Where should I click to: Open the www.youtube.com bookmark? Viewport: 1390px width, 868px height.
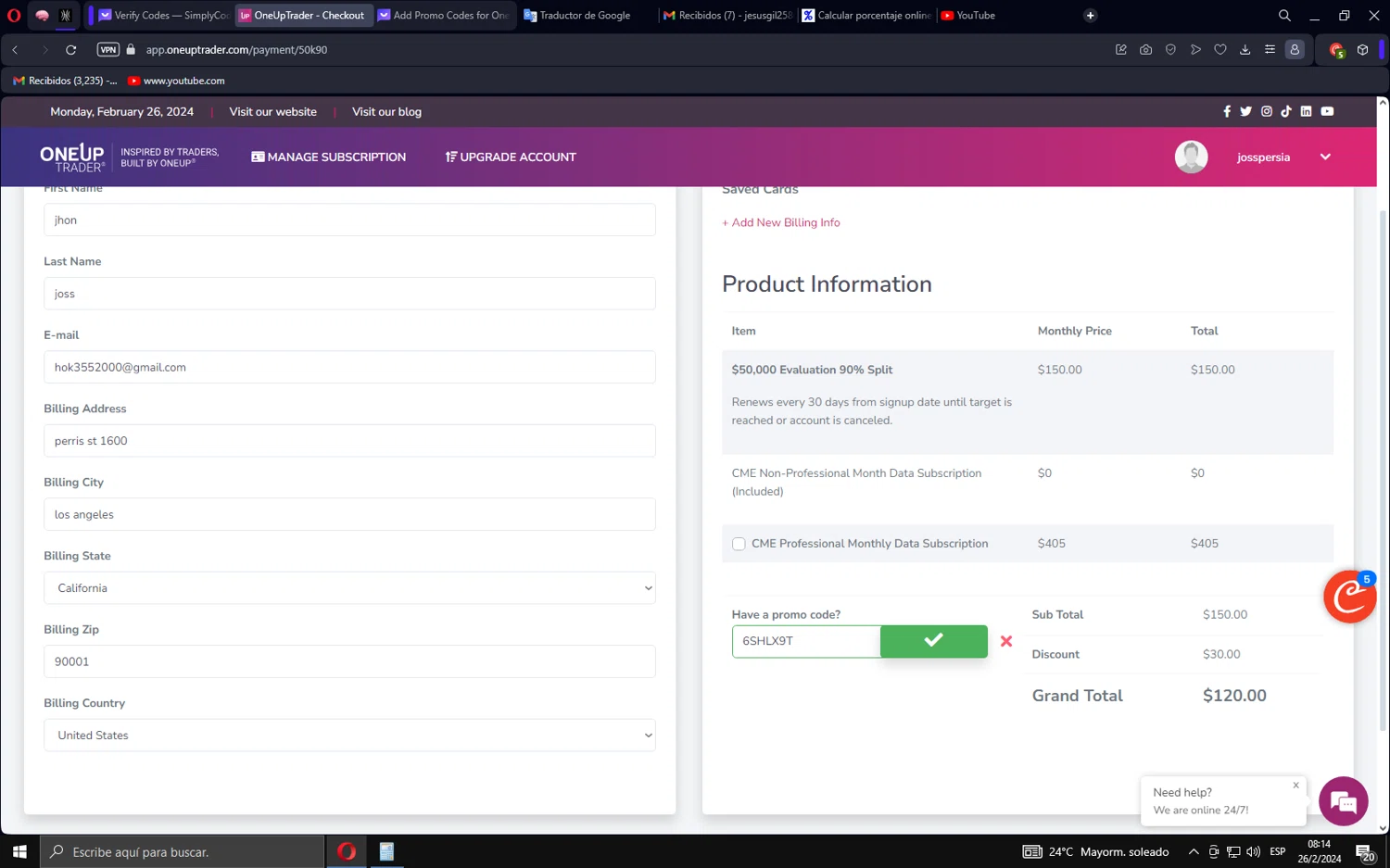[x=176, y=81]
